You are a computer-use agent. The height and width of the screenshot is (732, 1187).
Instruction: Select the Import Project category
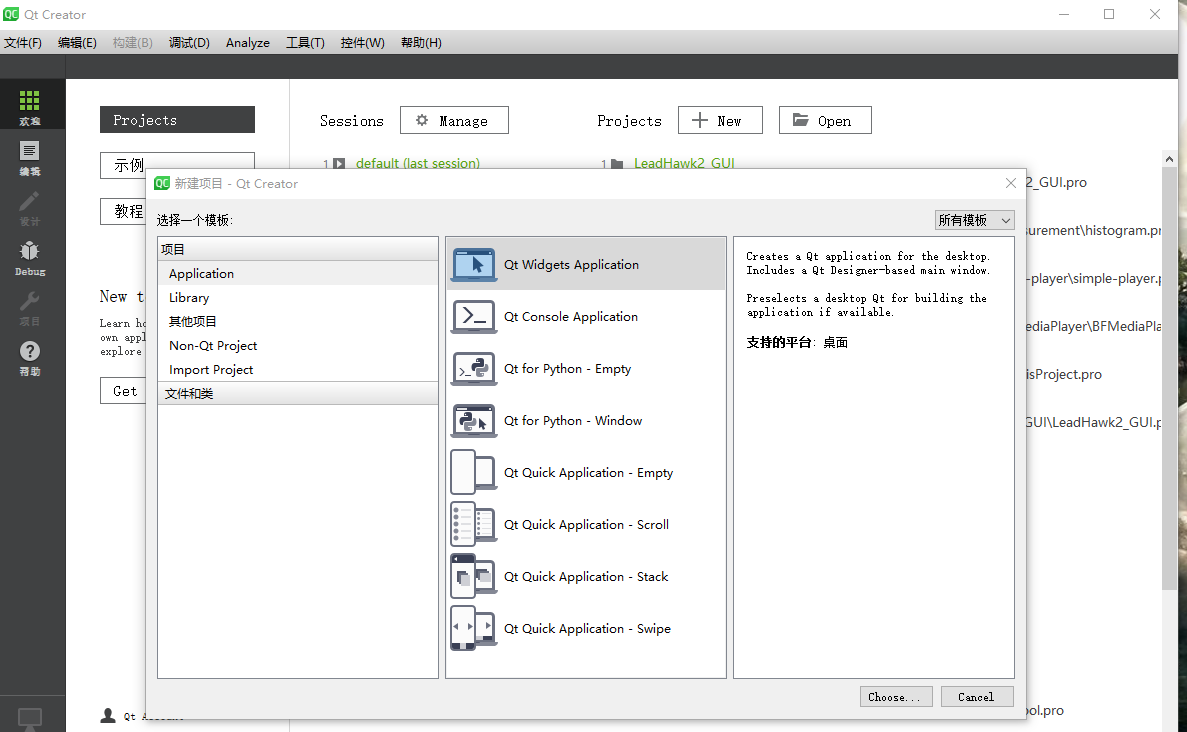[x=298, y=369]
